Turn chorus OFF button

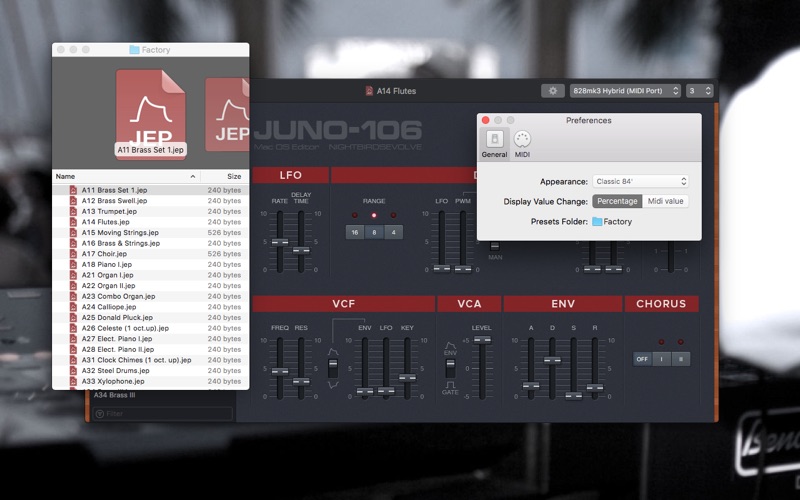pos(642,359)
